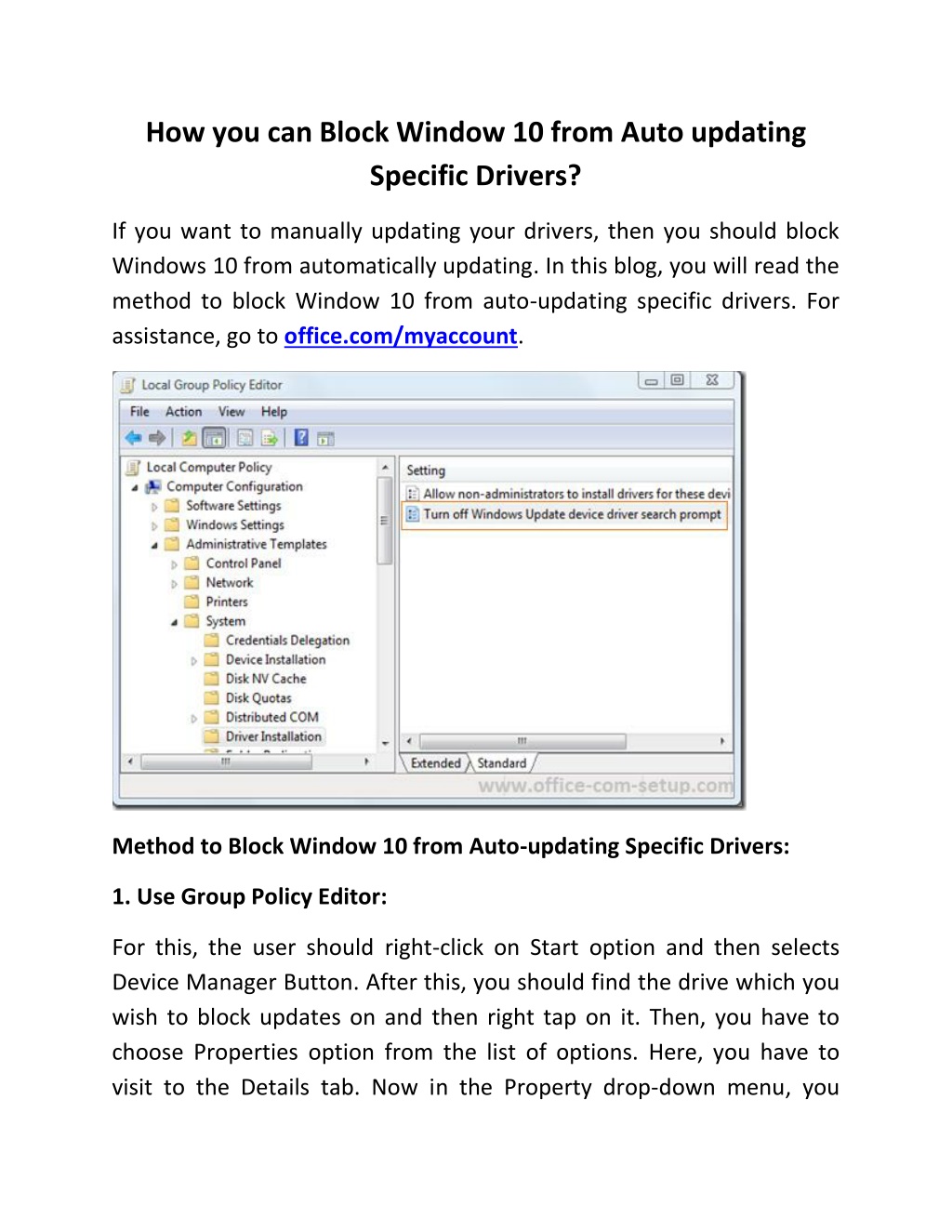Viewport: 952px width, 1232px height.
Task: Click the Windows Settings folder icon
Action: 172,524
